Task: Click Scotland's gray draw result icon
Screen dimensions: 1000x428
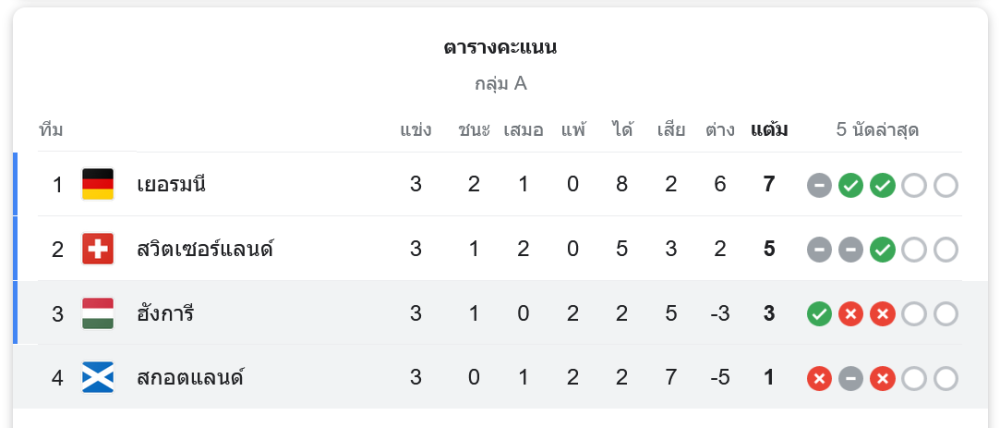Action: click(x=850, y=379)
